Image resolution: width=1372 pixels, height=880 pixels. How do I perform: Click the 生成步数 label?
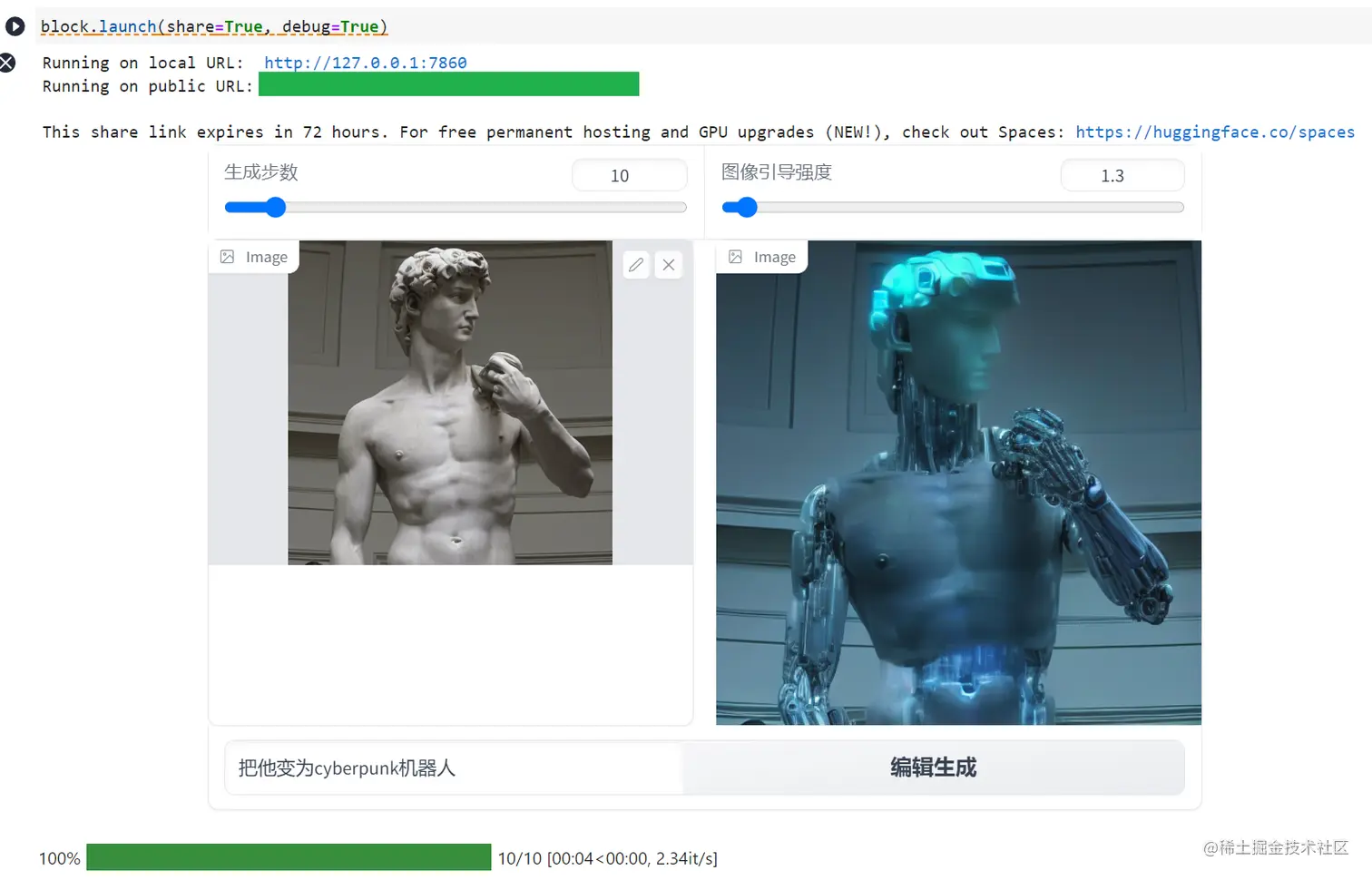(x=261, y=172)
